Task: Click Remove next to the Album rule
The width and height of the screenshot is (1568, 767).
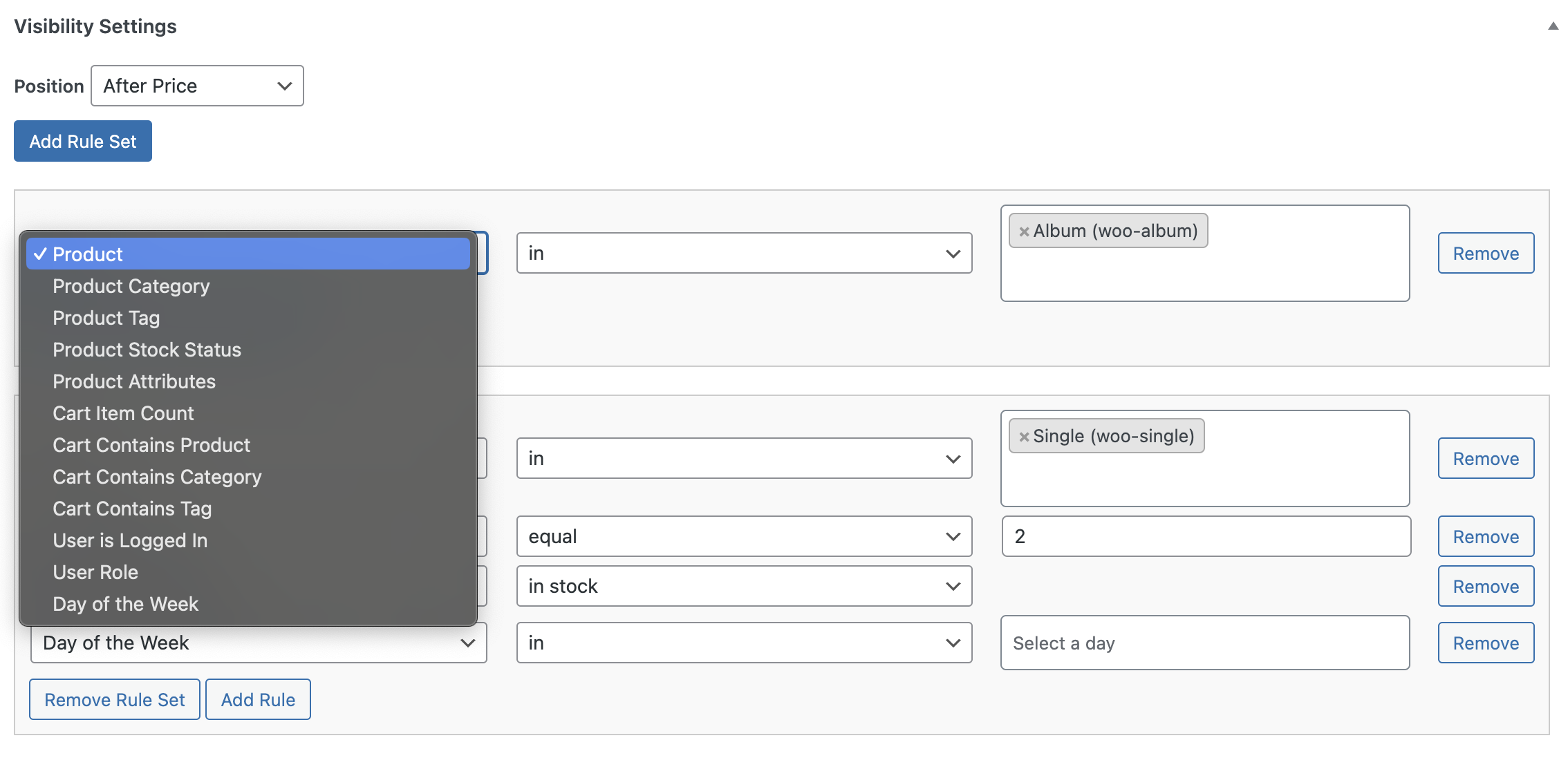Action: coord(1486,253)
